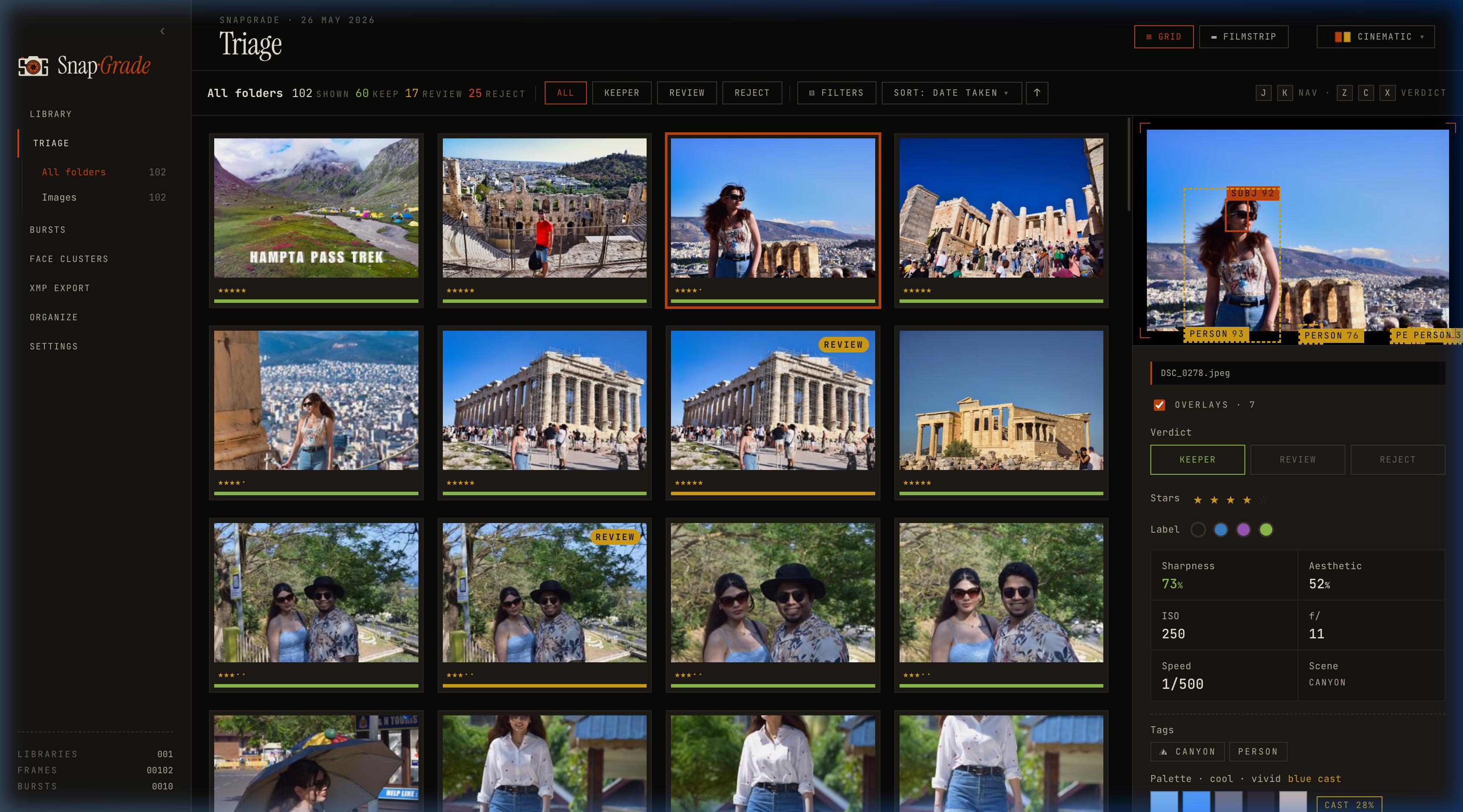Click the CANYON tag chip
Screen dimensions: 1463x812
(1187, 751)
